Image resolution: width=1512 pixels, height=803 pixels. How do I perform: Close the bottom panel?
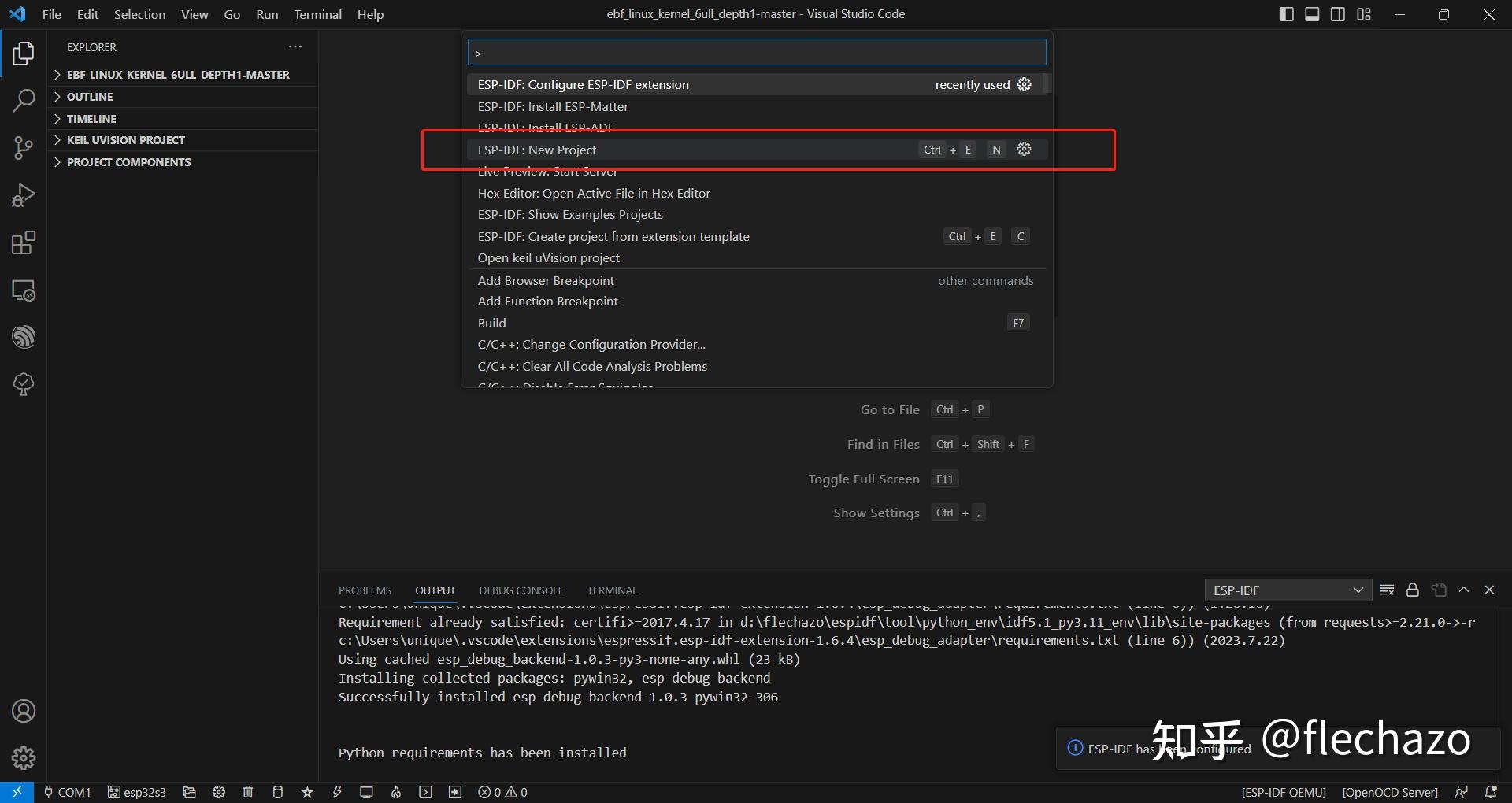1489,590
